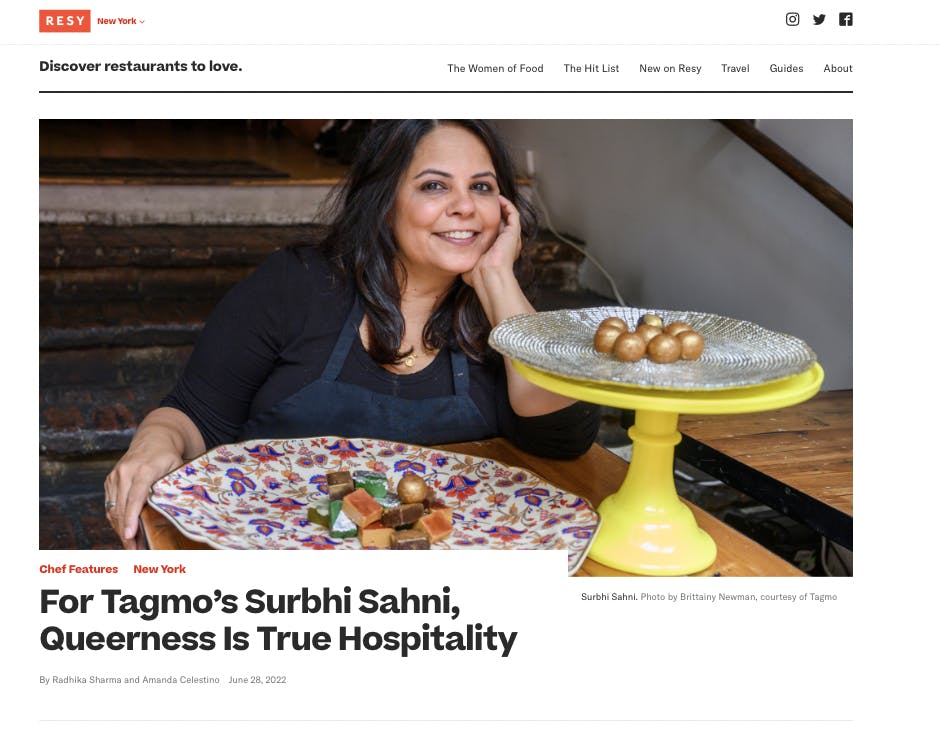The height and width of the screenshot is (730, 940).
Task: Open Resy's Facebook page icon
Action: (845, 19)
